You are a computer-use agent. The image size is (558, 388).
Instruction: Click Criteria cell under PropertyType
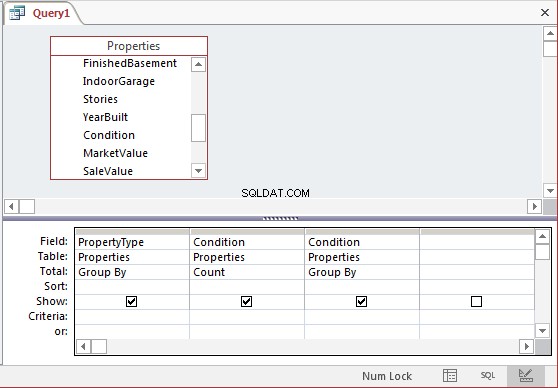[132, 317]
